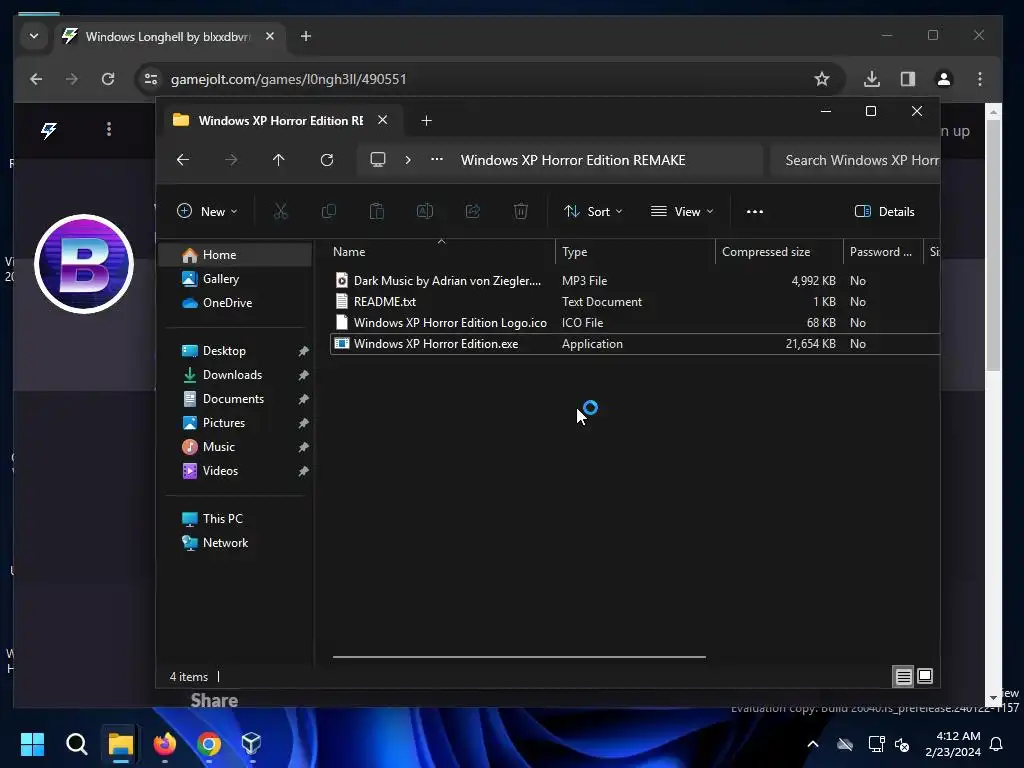
Task: Click the Delete trash icon
Action: [520, 211]
